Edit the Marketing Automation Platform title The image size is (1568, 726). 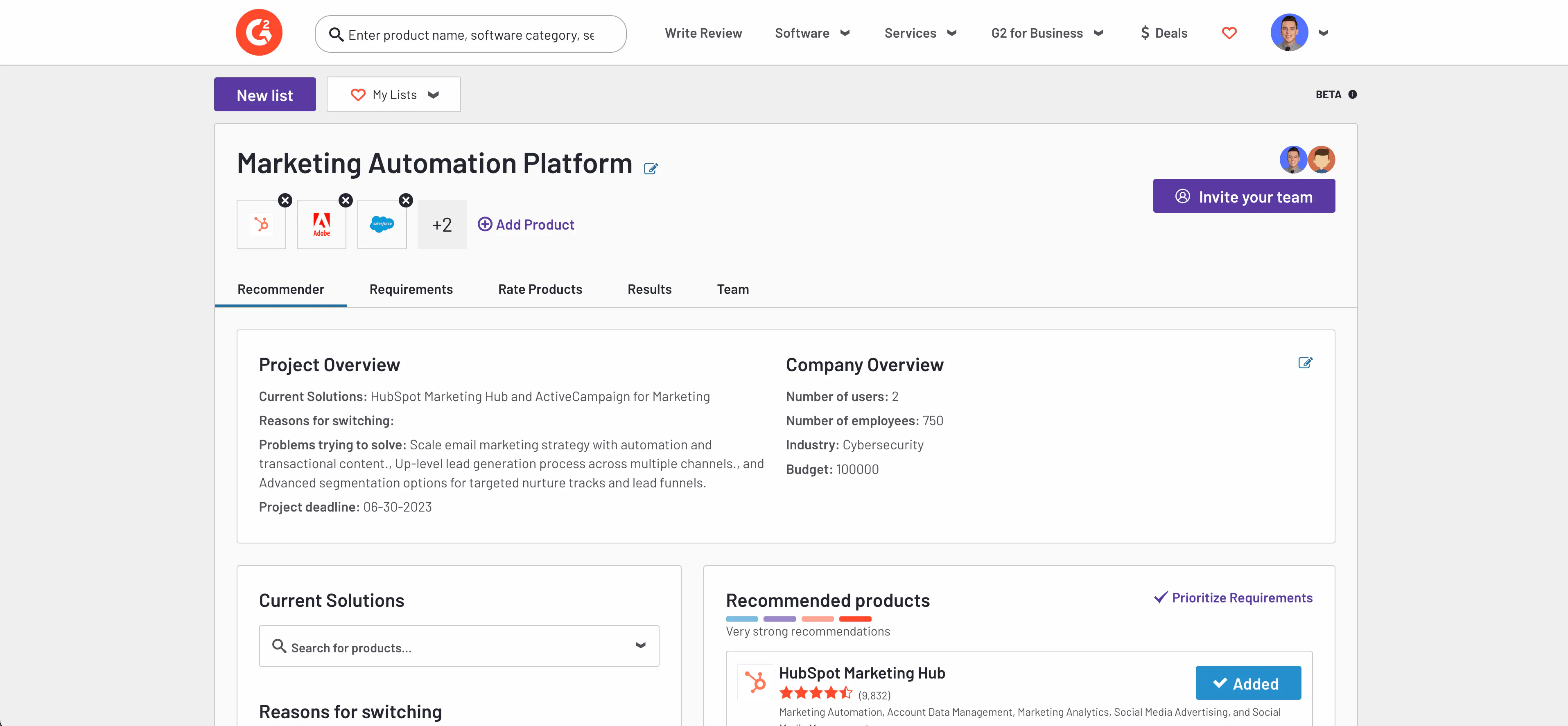click(651, 169)
